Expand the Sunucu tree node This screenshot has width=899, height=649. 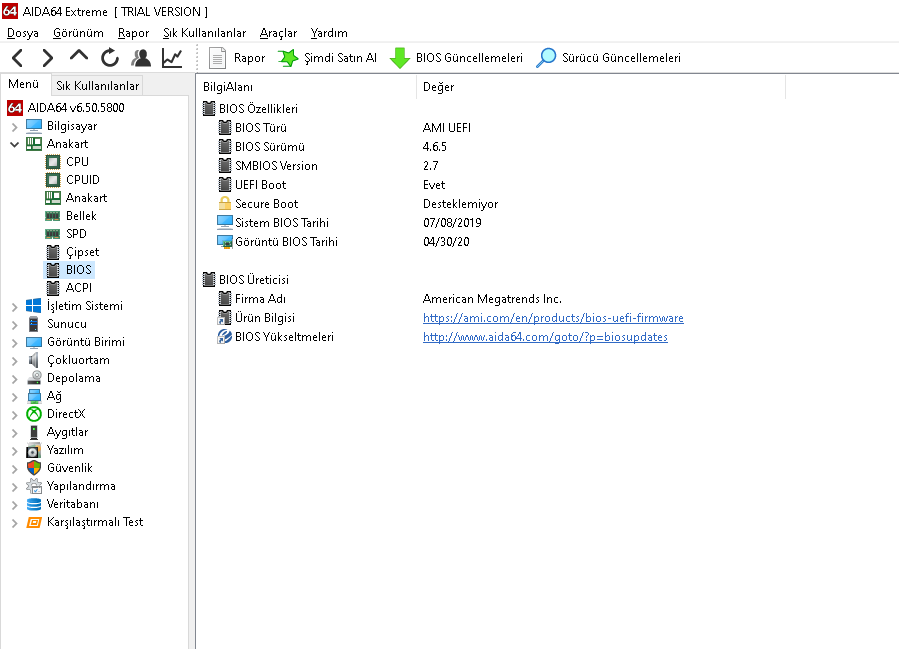point(15,324)
